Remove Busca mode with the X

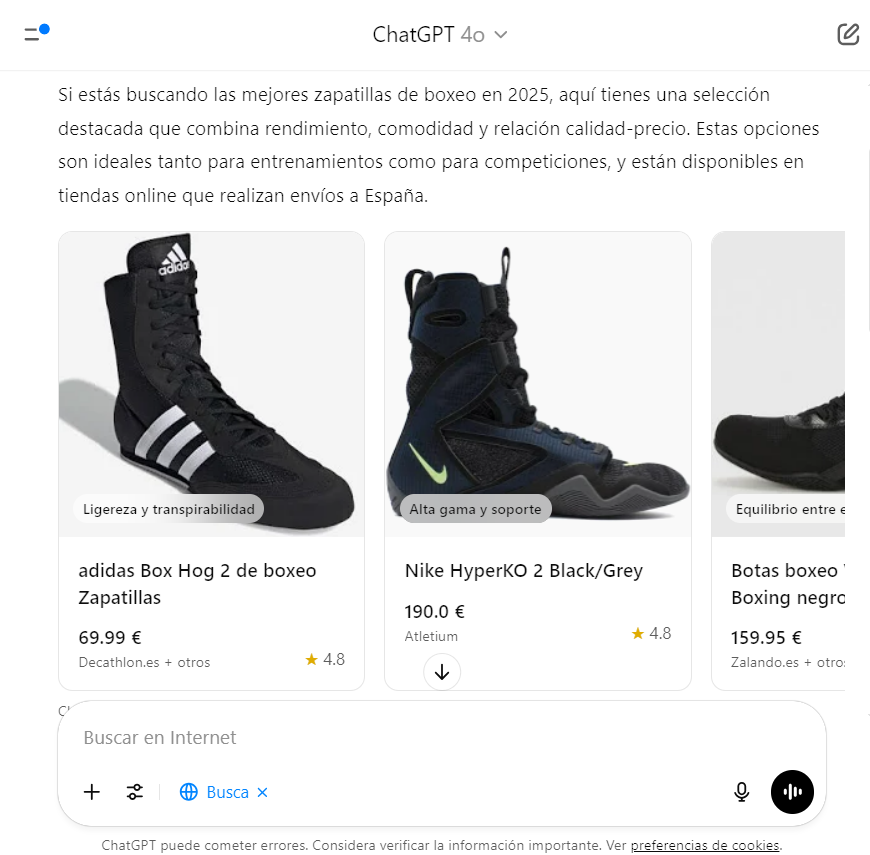click(262, 792)
